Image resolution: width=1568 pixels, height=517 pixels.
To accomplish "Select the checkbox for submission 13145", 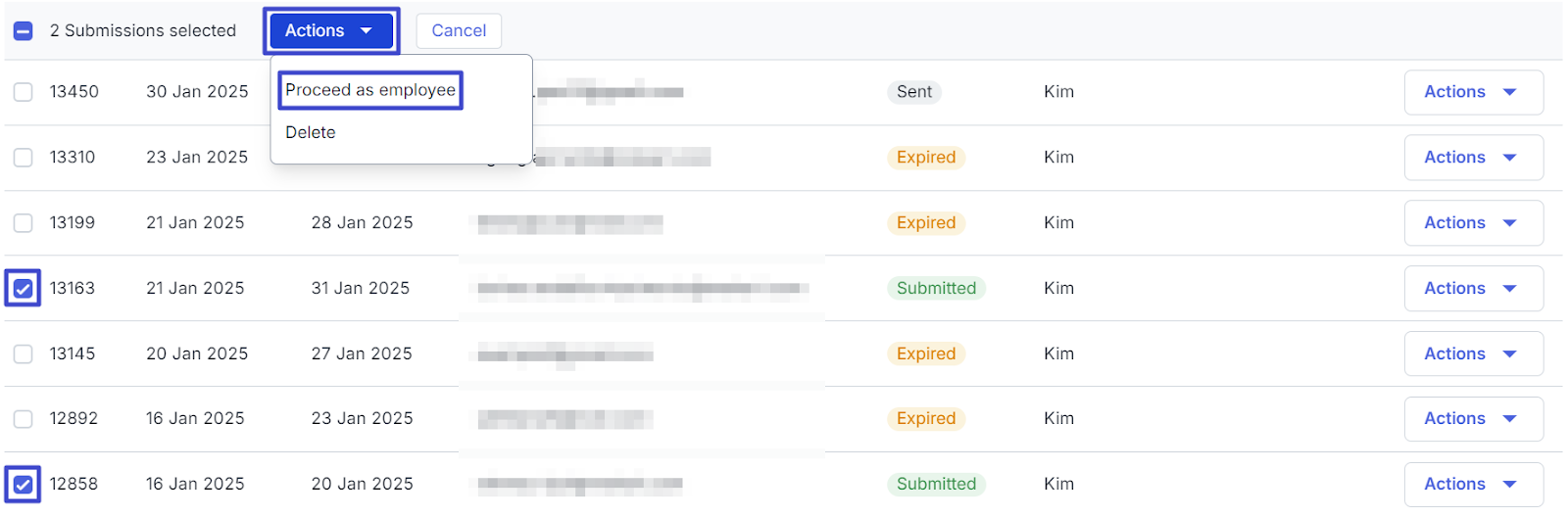I will point(24,353).
